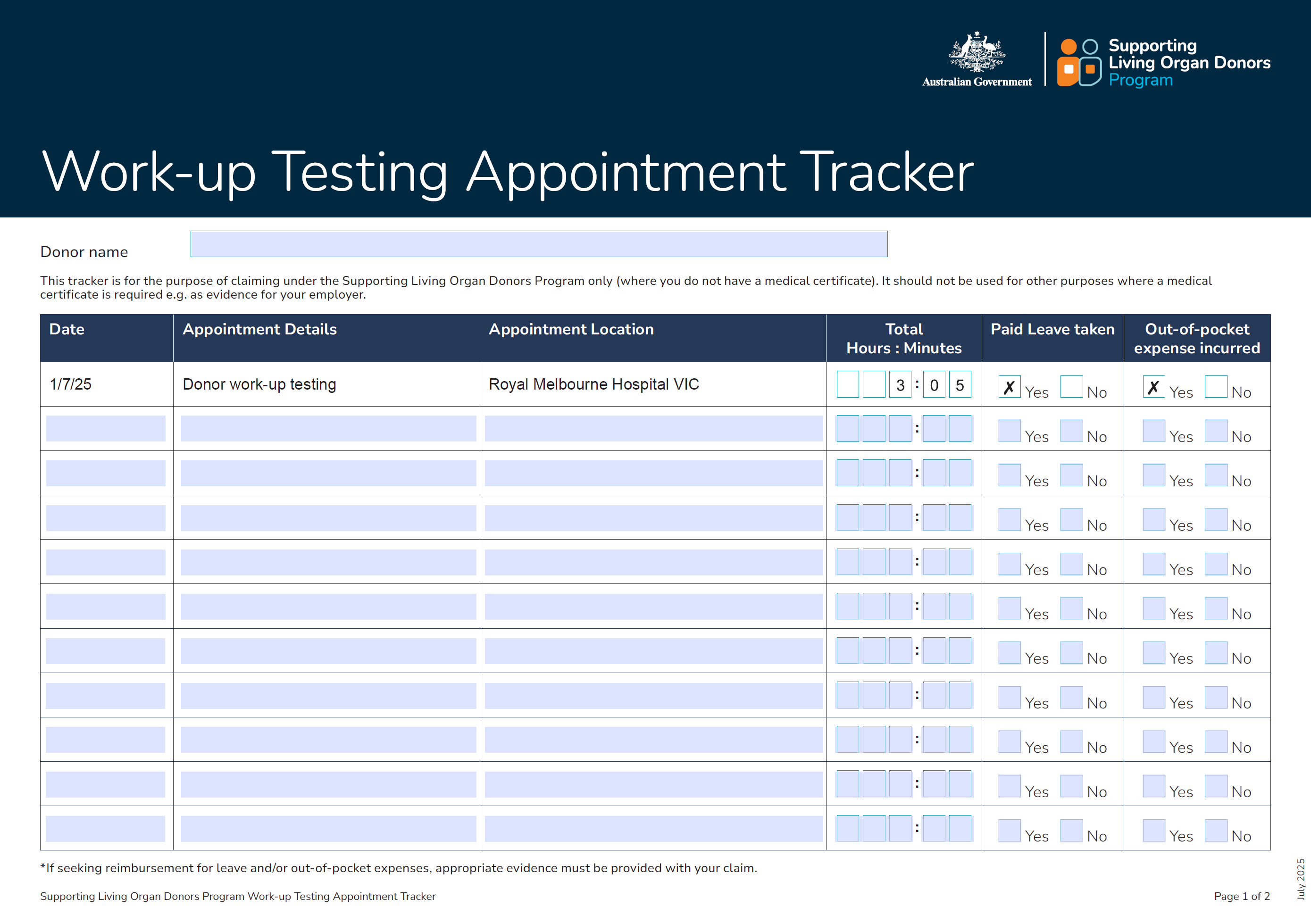Click the hours digit box containing 3

click(x=900, y=385)
